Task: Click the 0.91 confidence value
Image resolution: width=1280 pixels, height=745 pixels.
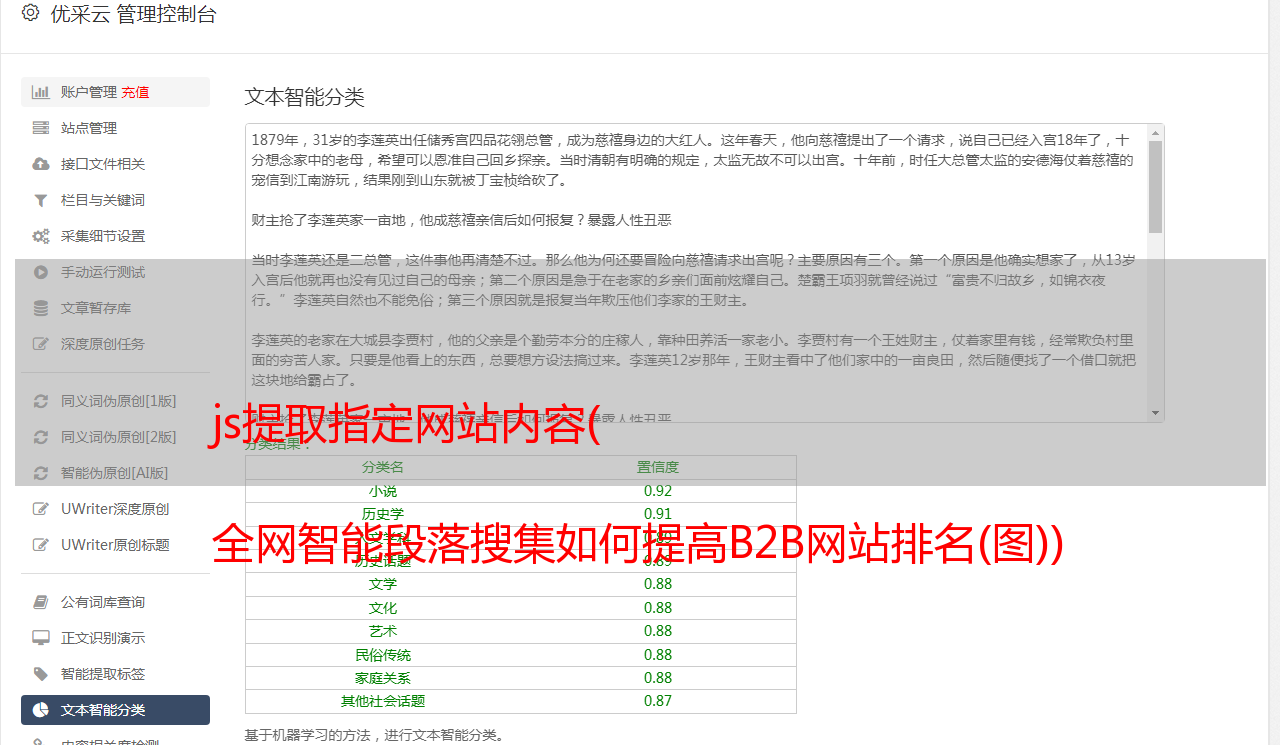Action: tap(658, 514)
